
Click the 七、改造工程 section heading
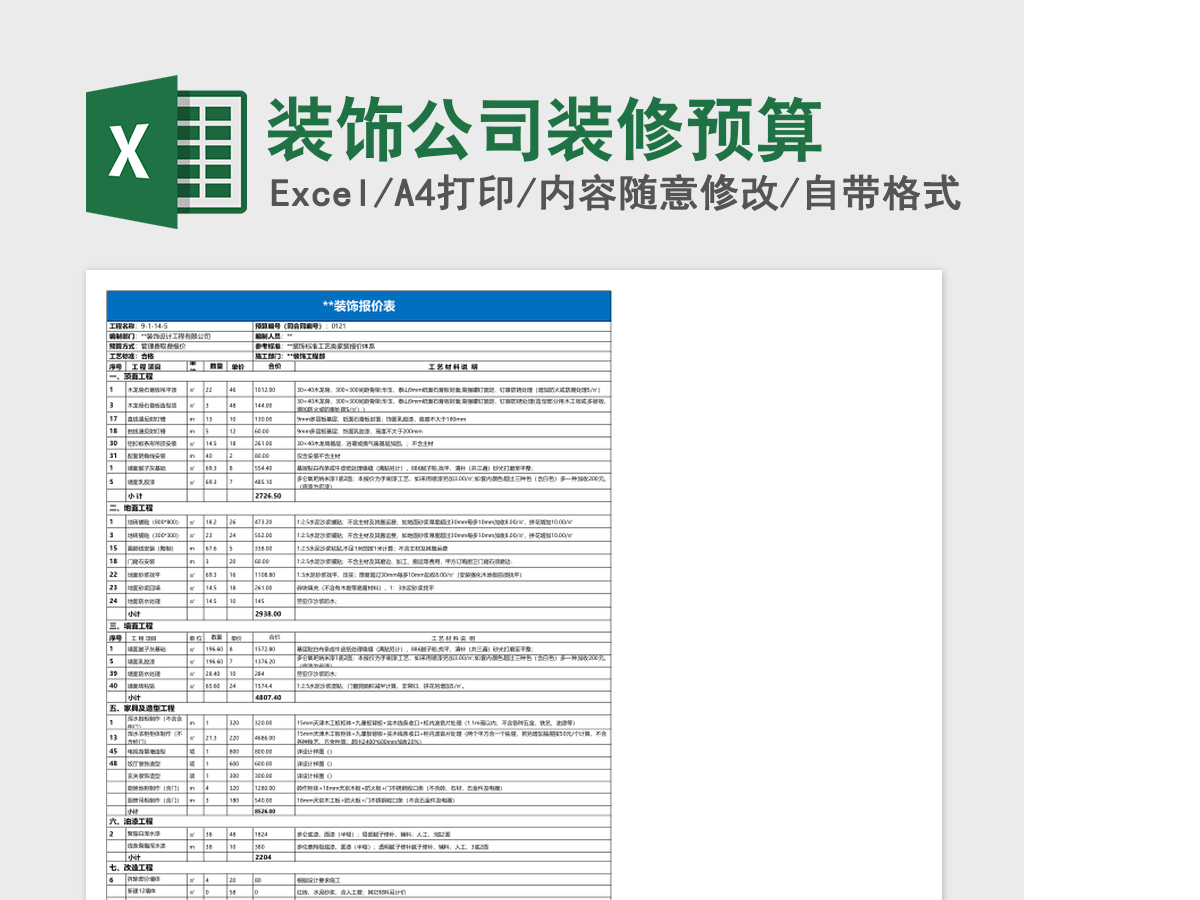coord(131,867)
